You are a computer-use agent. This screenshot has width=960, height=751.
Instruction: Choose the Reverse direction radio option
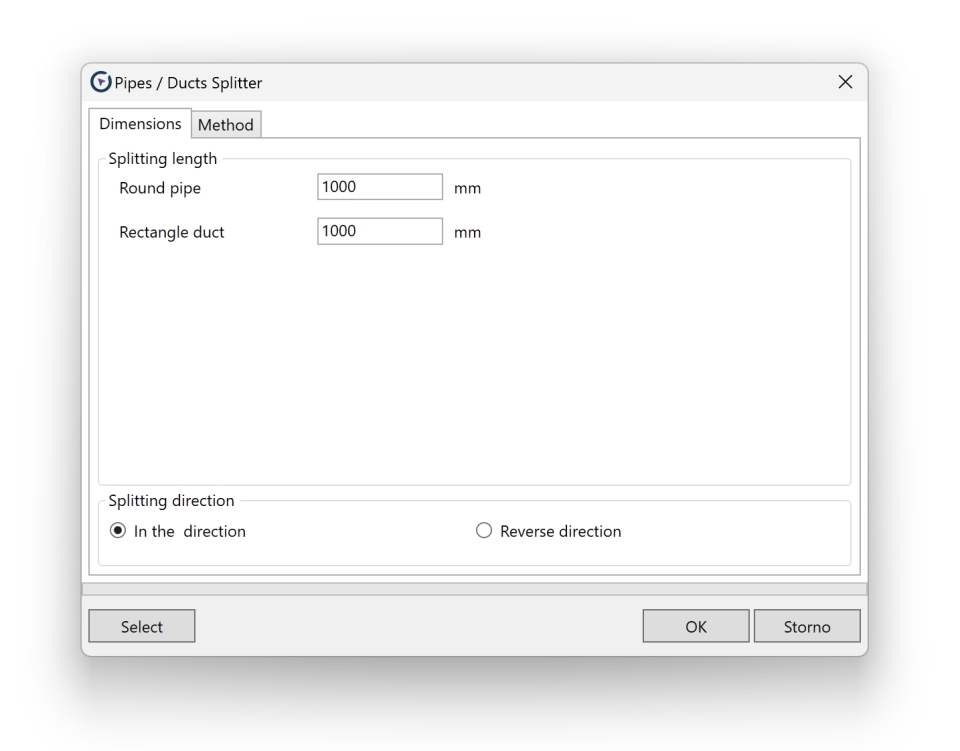click(x=484, y=532)
